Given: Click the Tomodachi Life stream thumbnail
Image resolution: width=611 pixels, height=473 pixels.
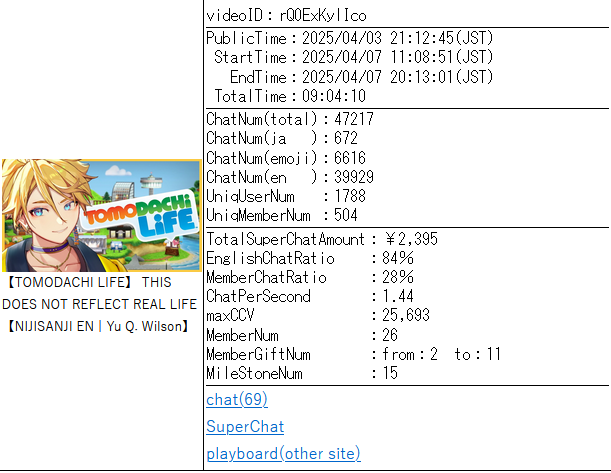Looking at the screenshot, I should [101, 215].
